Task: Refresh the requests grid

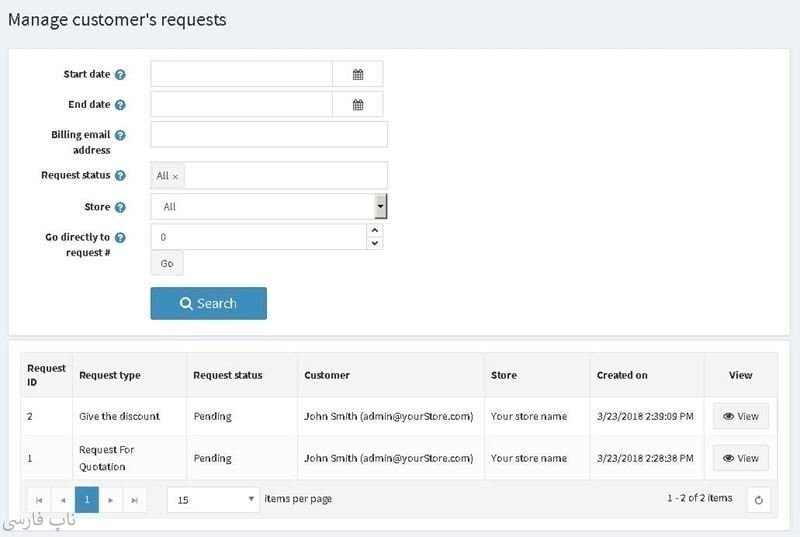Action: tap(759, 500)
